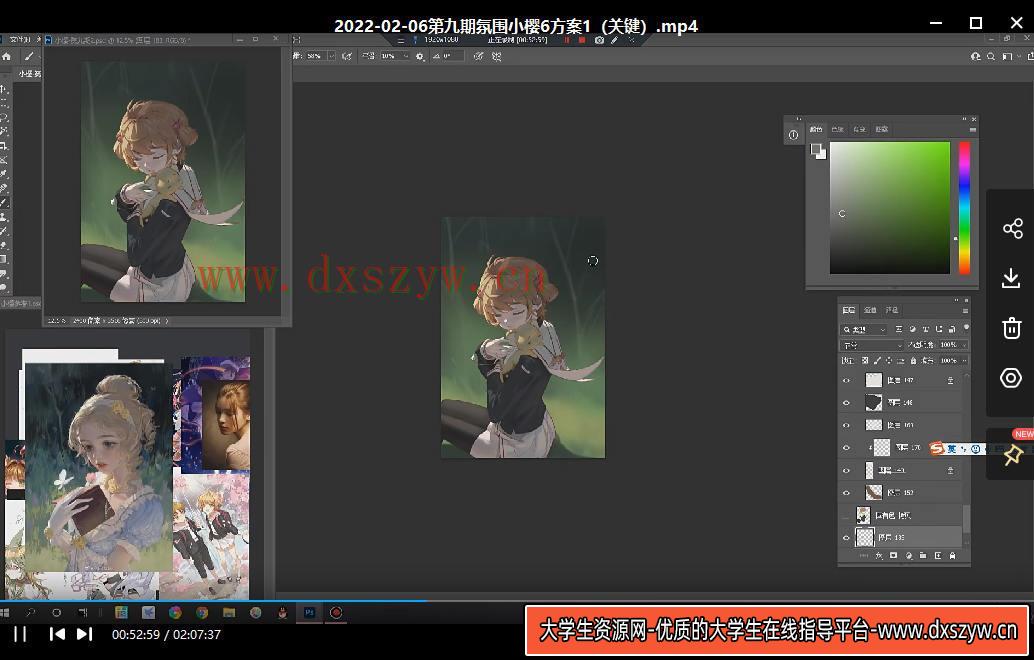Click the lock-all padlock icon in the Layers lock row
Screen dimensions: 1034x660
coord(913,361)
